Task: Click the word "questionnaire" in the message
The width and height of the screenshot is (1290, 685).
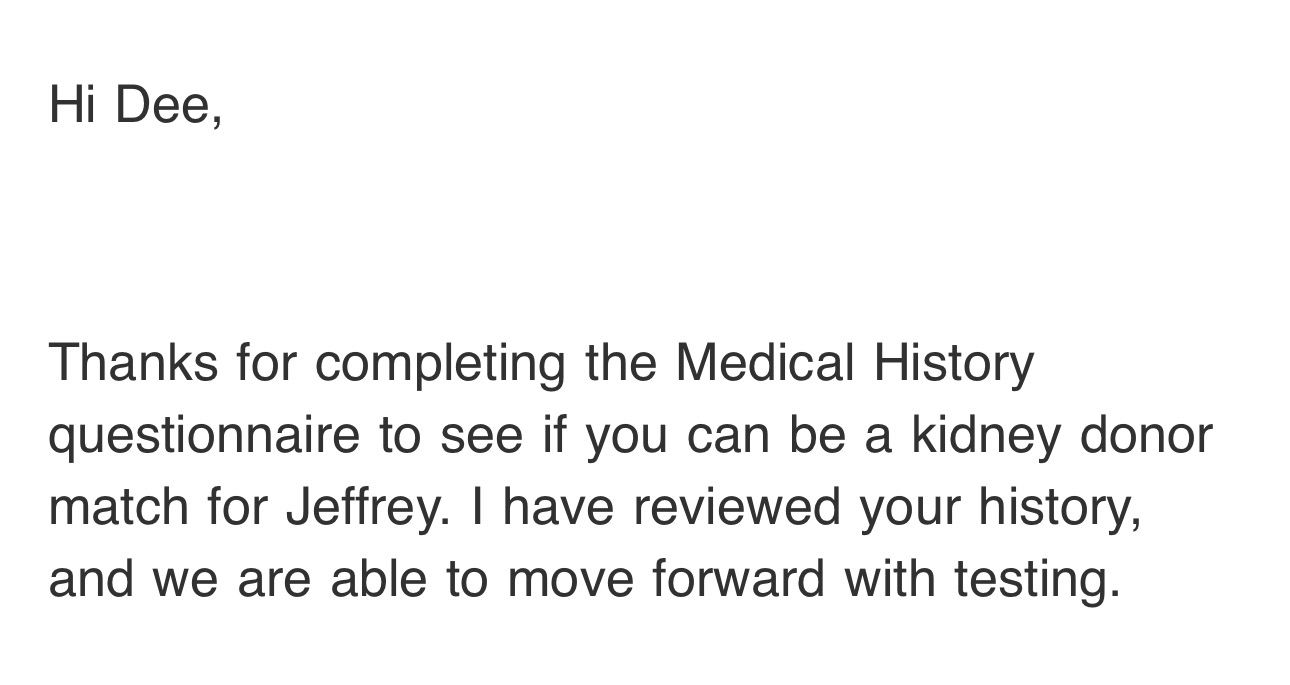Action: [x=204, y=436]
